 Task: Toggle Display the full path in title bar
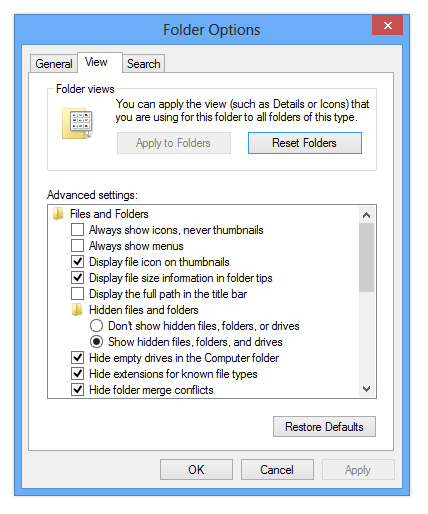(x=77, y=294)
